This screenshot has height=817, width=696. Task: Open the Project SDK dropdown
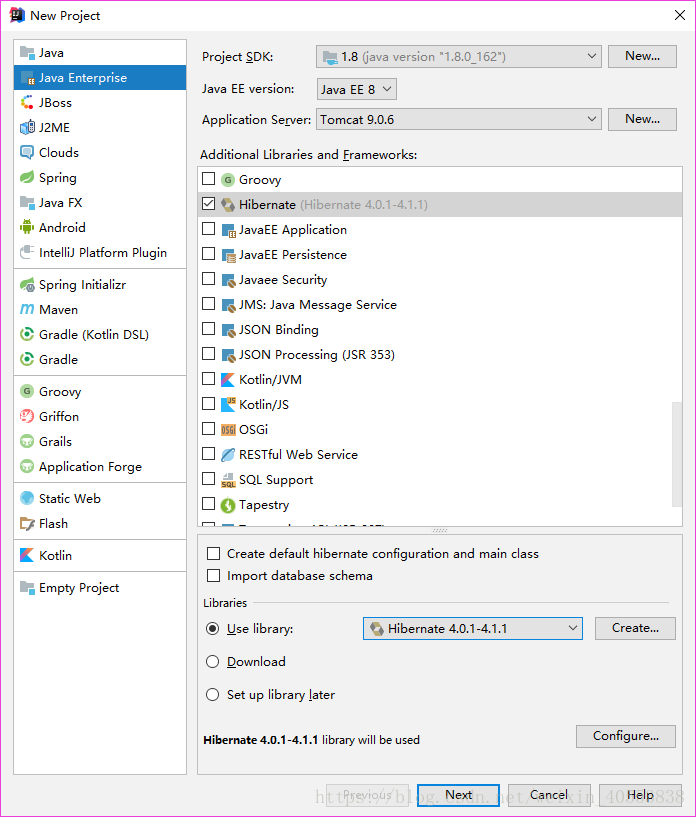[x=458, y=56]
